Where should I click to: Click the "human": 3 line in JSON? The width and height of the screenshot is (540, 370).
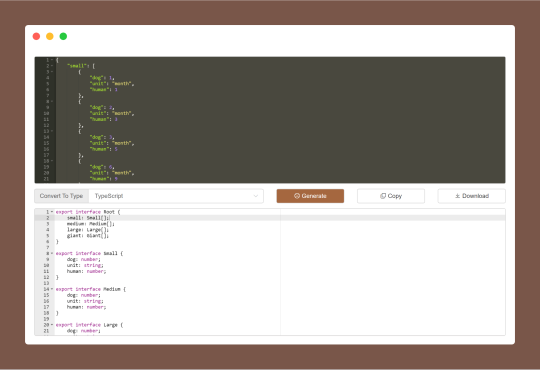tap(103, 119)
